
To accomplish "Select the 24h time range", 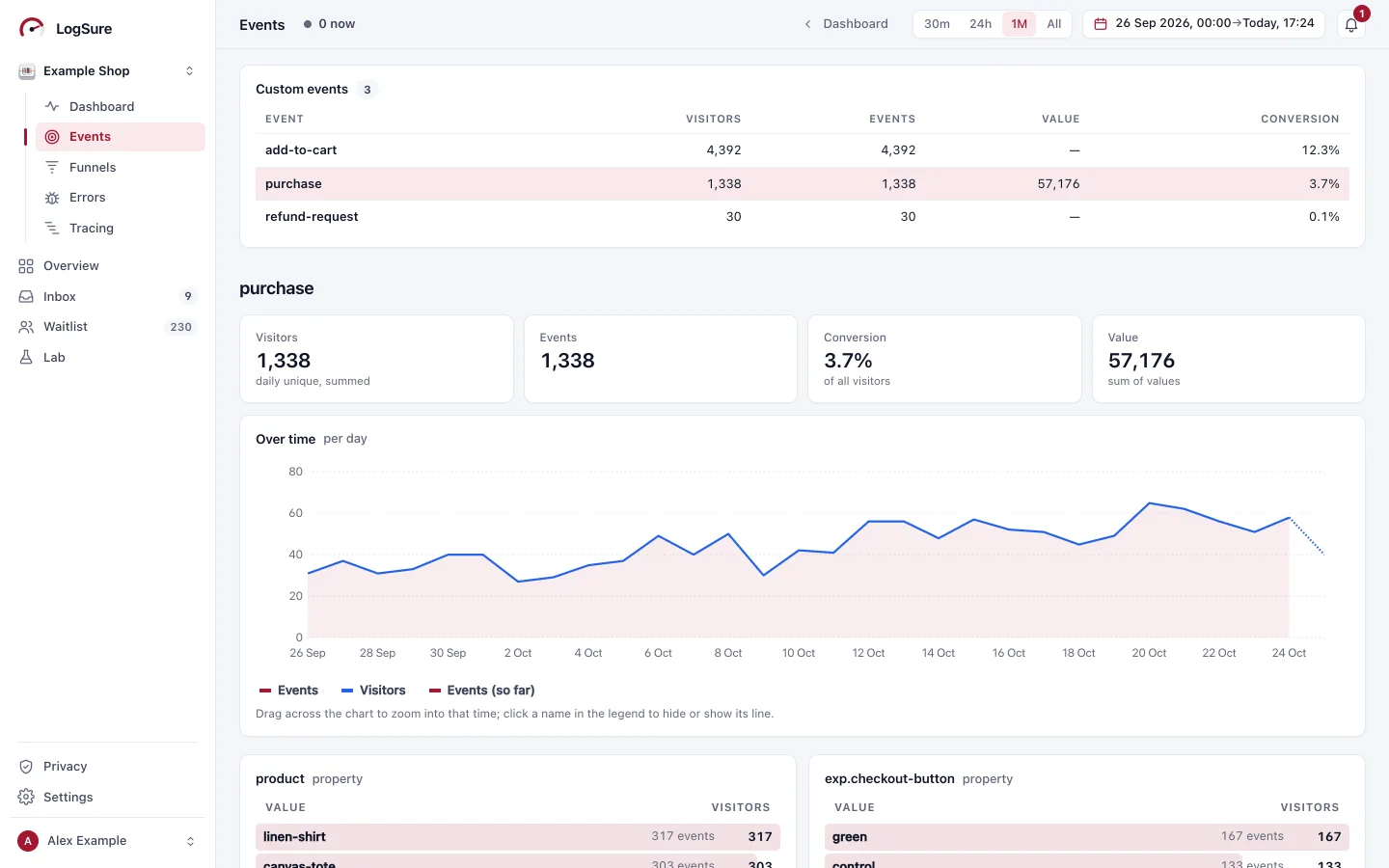I will pyautogui.click(x=980, y=24).
